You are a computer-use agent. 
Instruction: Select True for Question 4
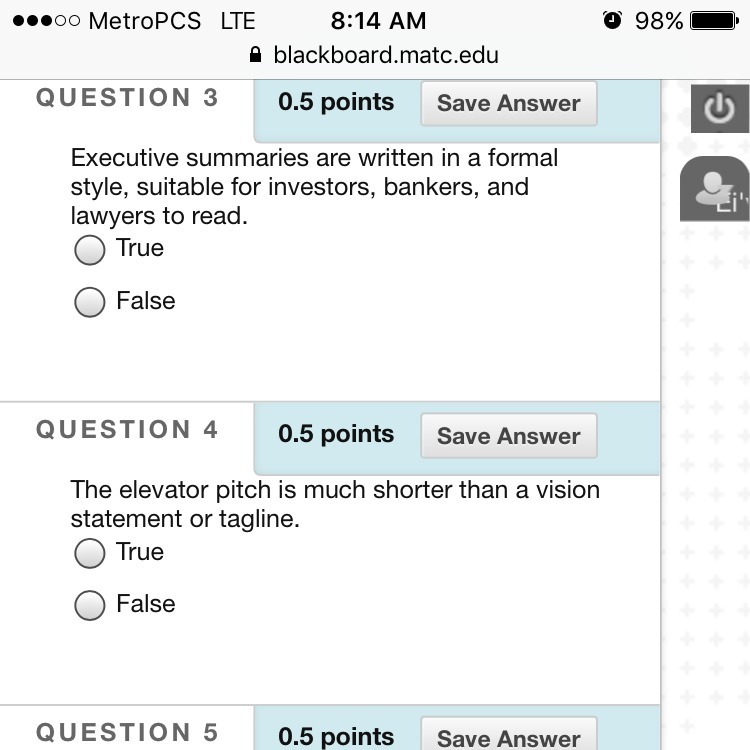[90, 553]
